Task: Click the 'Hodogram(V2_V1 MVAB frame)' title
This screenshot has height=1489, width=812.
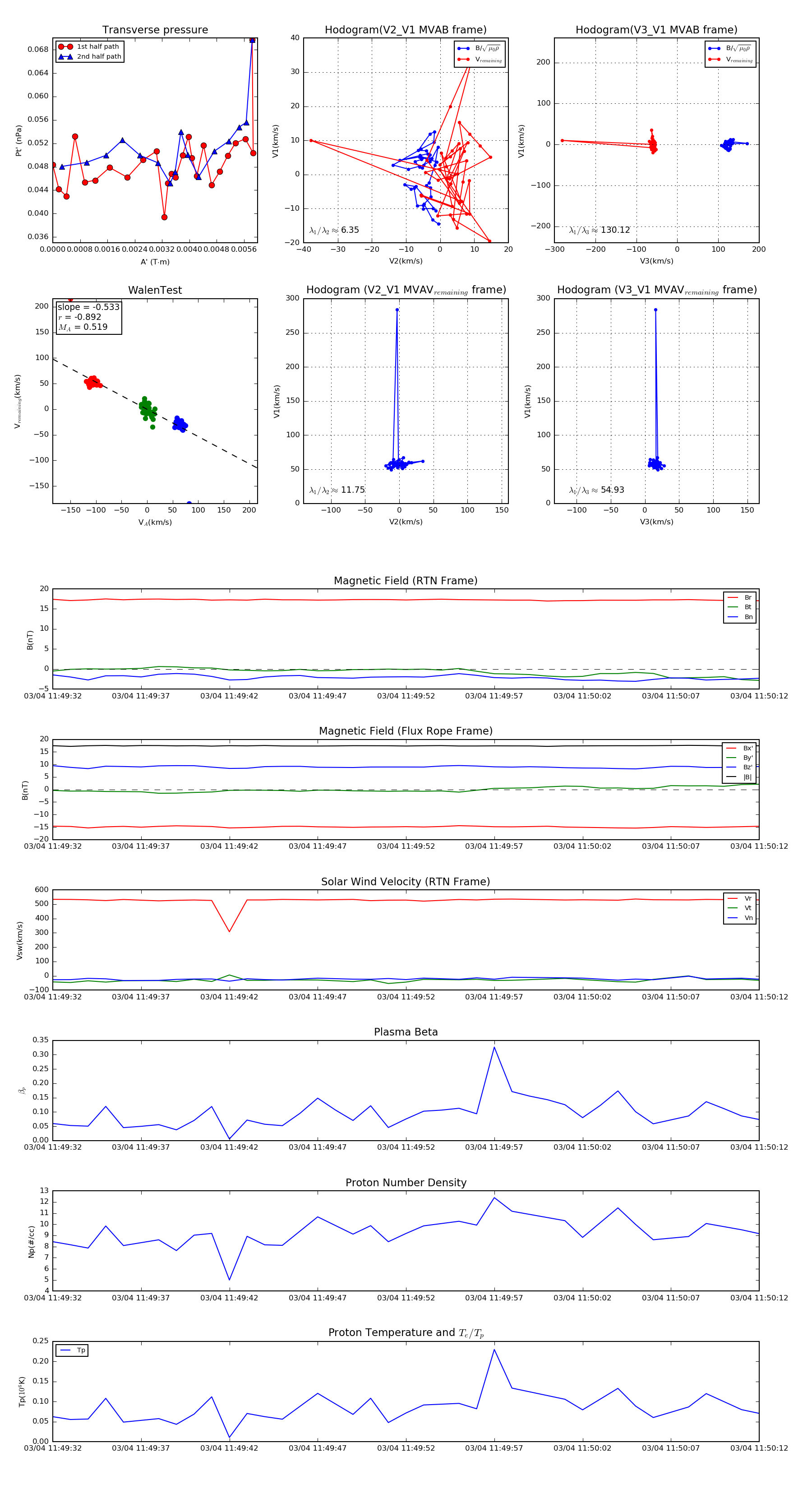Action: pyautogui.click(x=406, y=30)
